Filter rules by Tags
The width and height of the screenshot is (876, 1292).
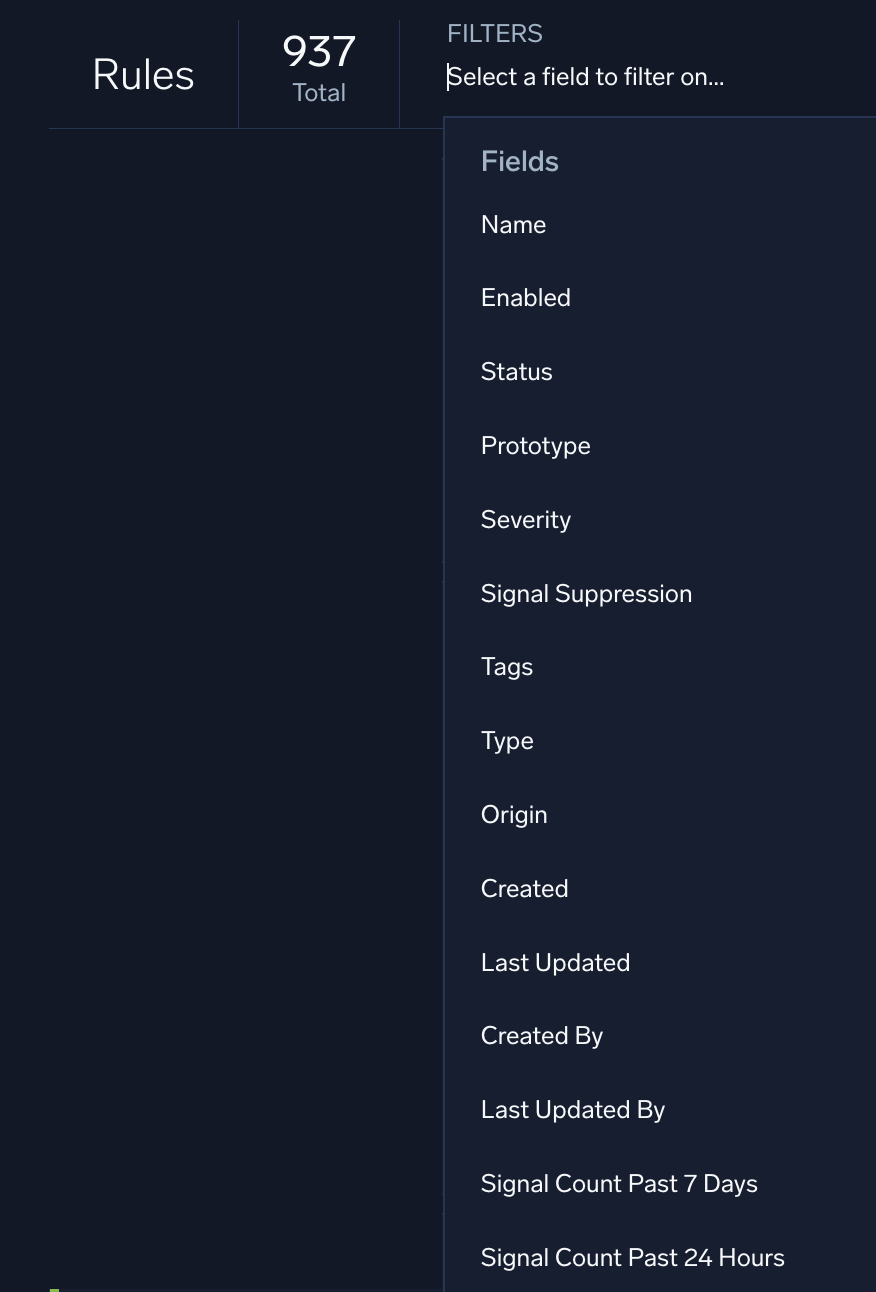tap(507, 667)
